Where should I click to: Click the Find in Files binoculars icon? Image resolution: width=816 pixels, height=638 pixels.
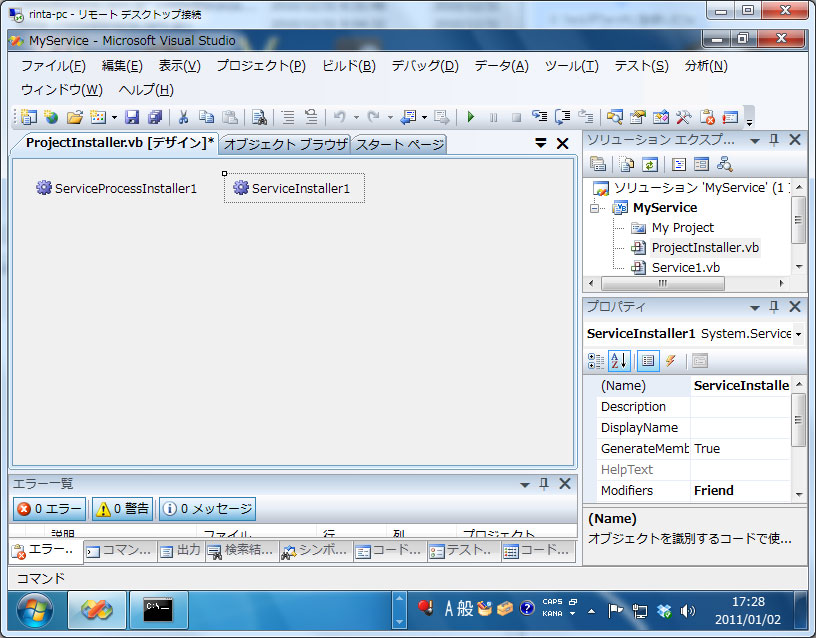(x=259, y=117)
